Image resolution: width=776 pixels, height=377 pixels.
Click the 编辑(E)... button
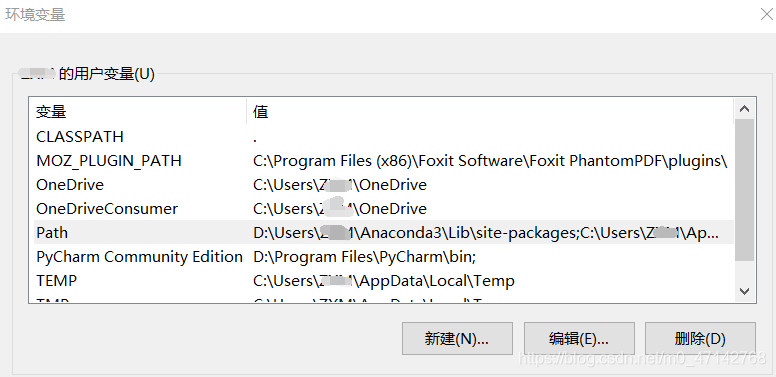(x=579, y=338)
